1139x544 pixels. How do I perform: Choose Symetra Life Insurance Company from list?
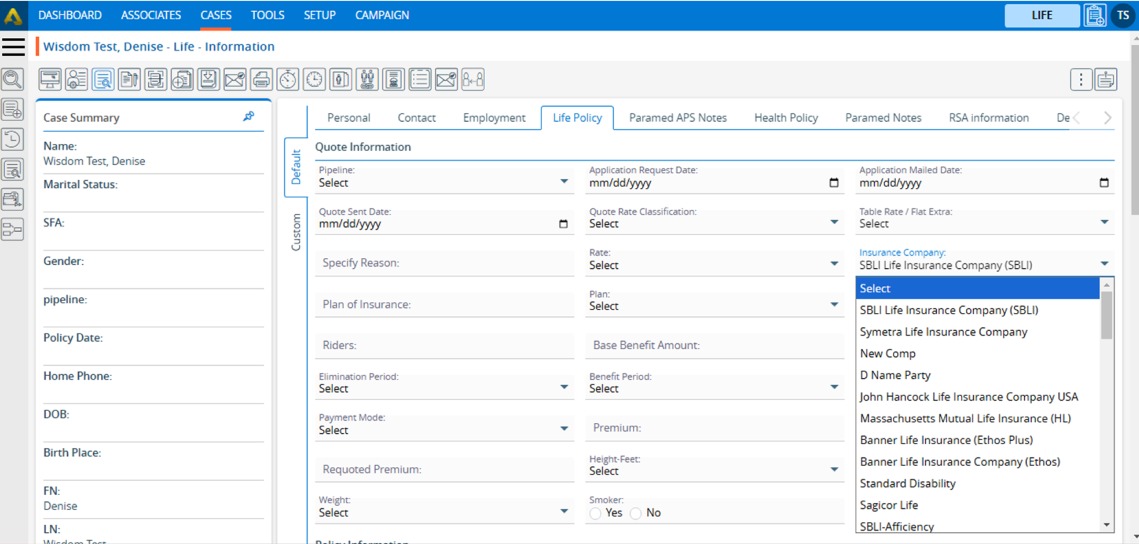point(943,332)
